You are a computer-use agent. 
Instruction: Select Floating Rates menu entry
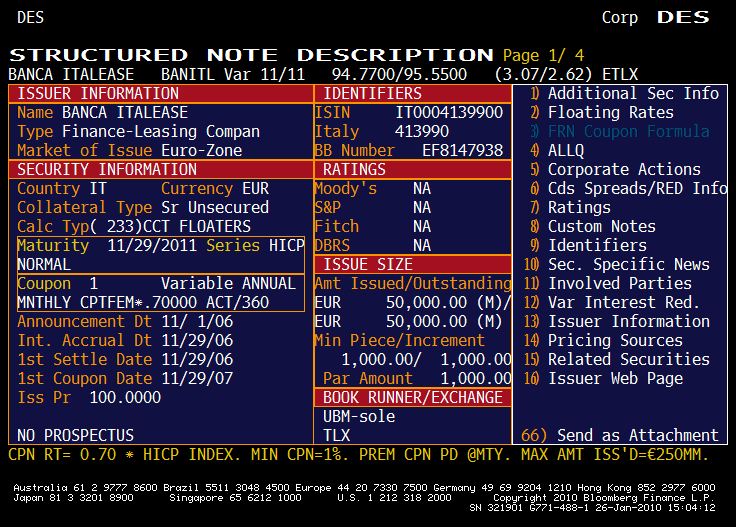coord(610,112)
